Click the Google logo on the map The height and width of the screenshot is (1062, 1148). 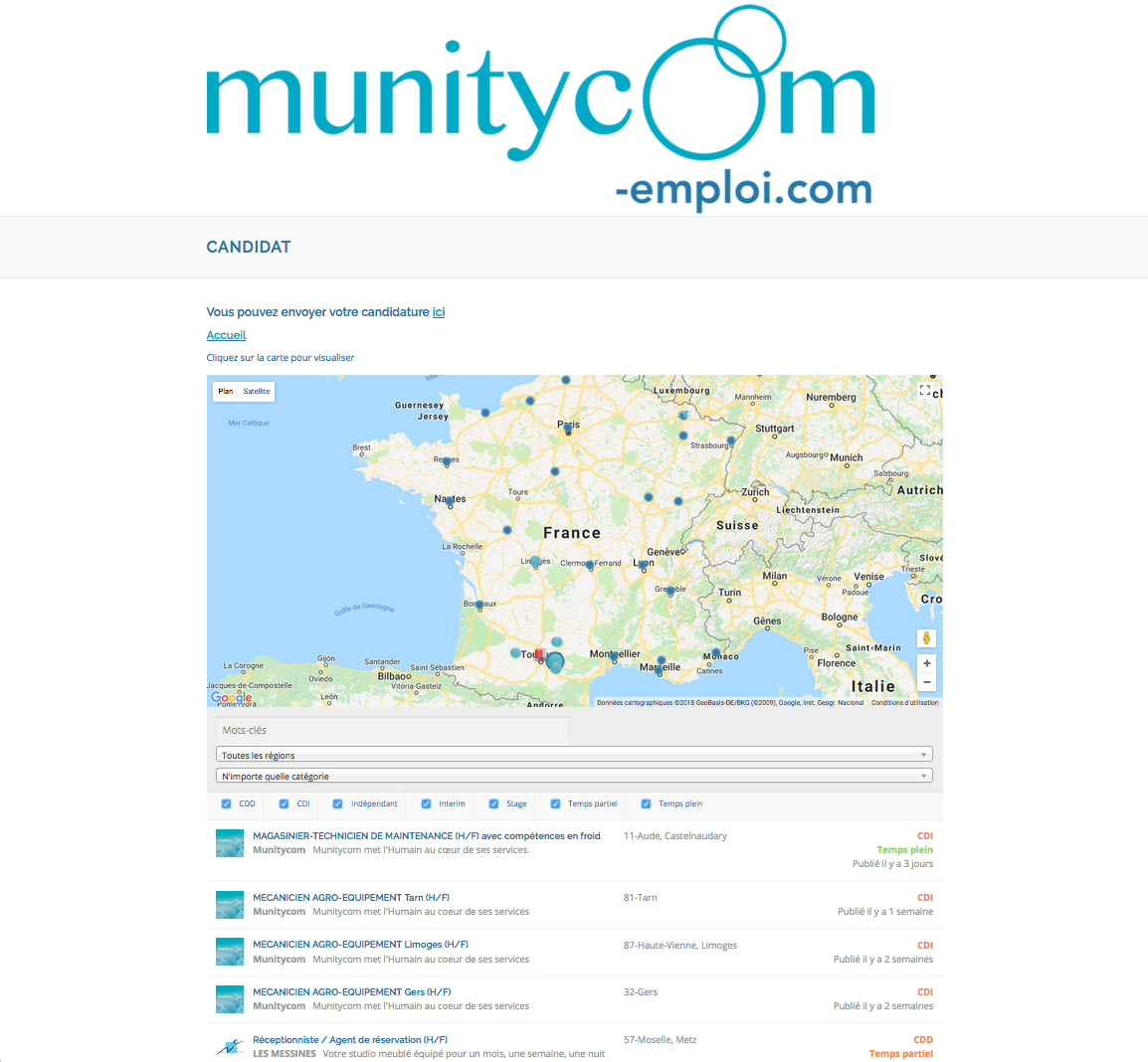pyautogui.click(x=231, y=697)
